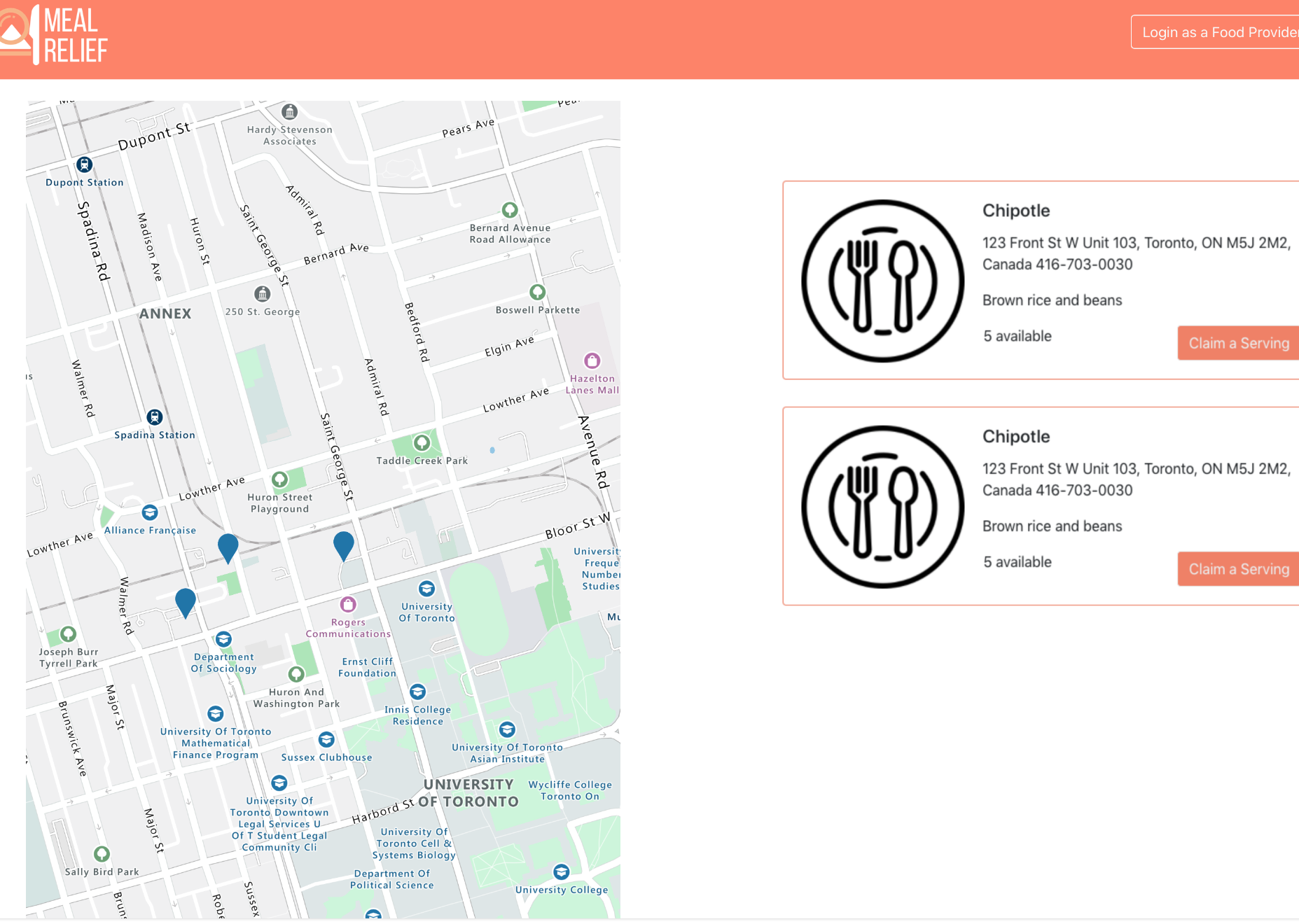Claim a serving from second Chipotle card

pos(1238,569)
